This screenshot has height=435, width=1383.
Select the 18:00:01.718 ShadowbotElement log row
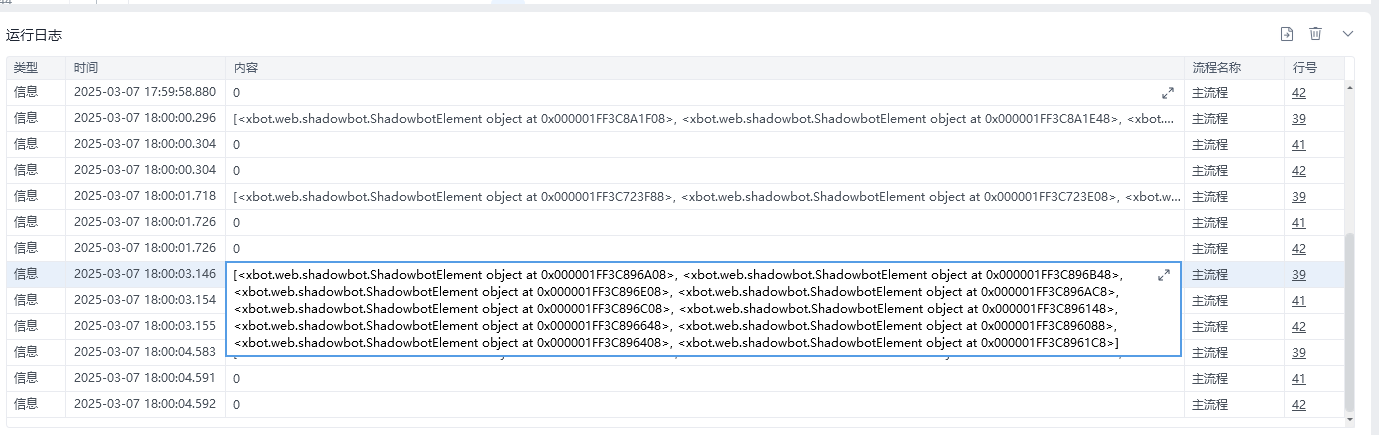click(x=700, y=197)
